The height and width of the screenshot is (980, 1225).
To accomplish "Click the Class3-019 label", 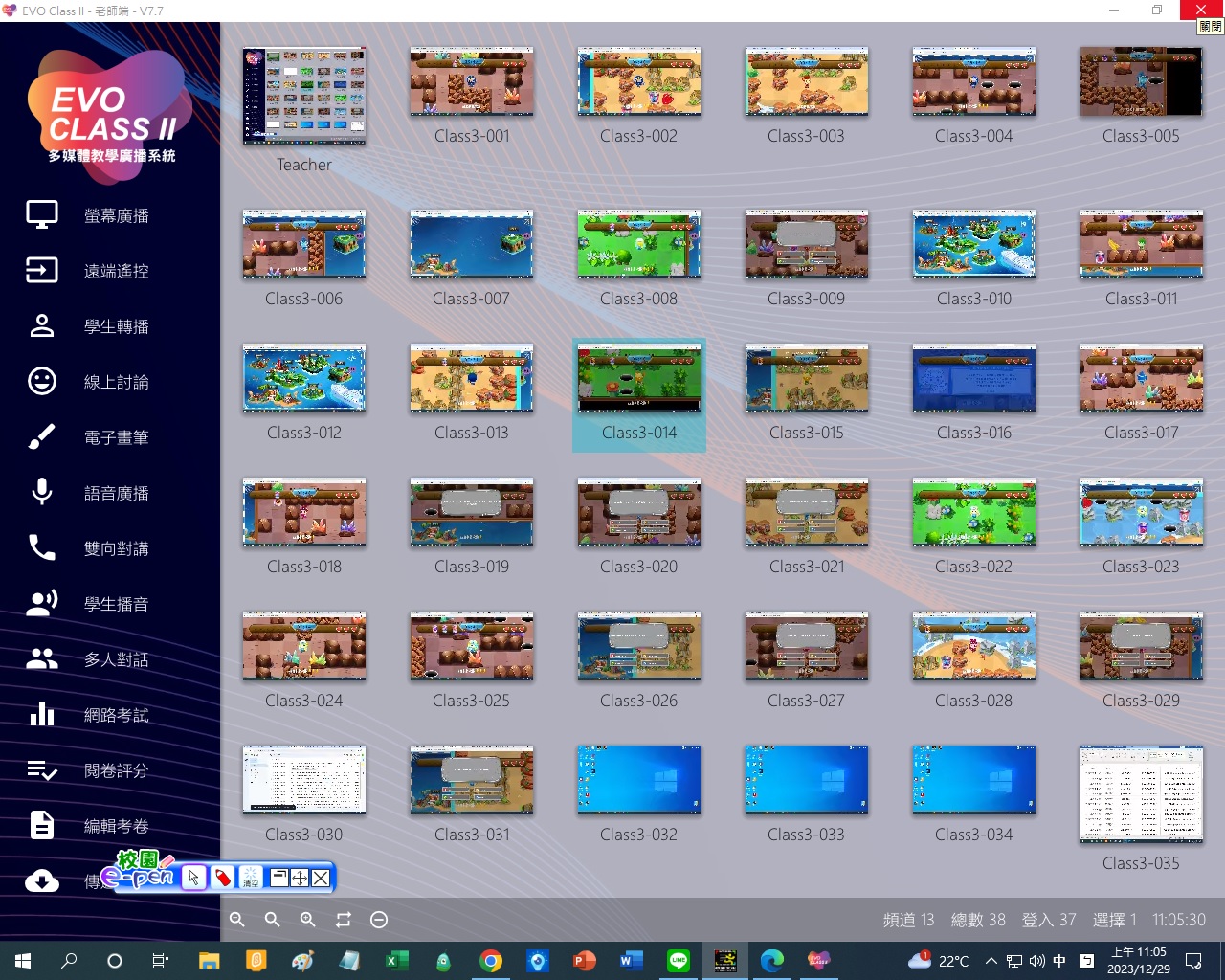I will (x=472, y=567).
